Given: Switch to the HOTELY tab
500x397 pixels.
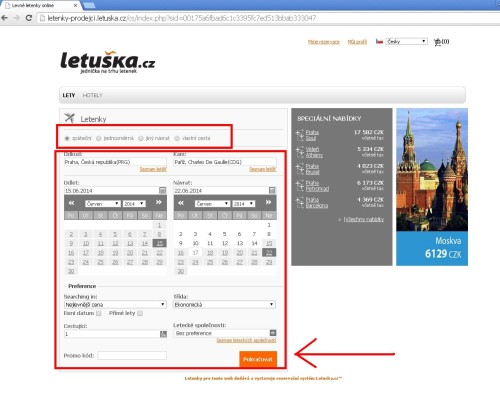Looking at the screenshot, I should pyautogui.click(x=92, y=95).
